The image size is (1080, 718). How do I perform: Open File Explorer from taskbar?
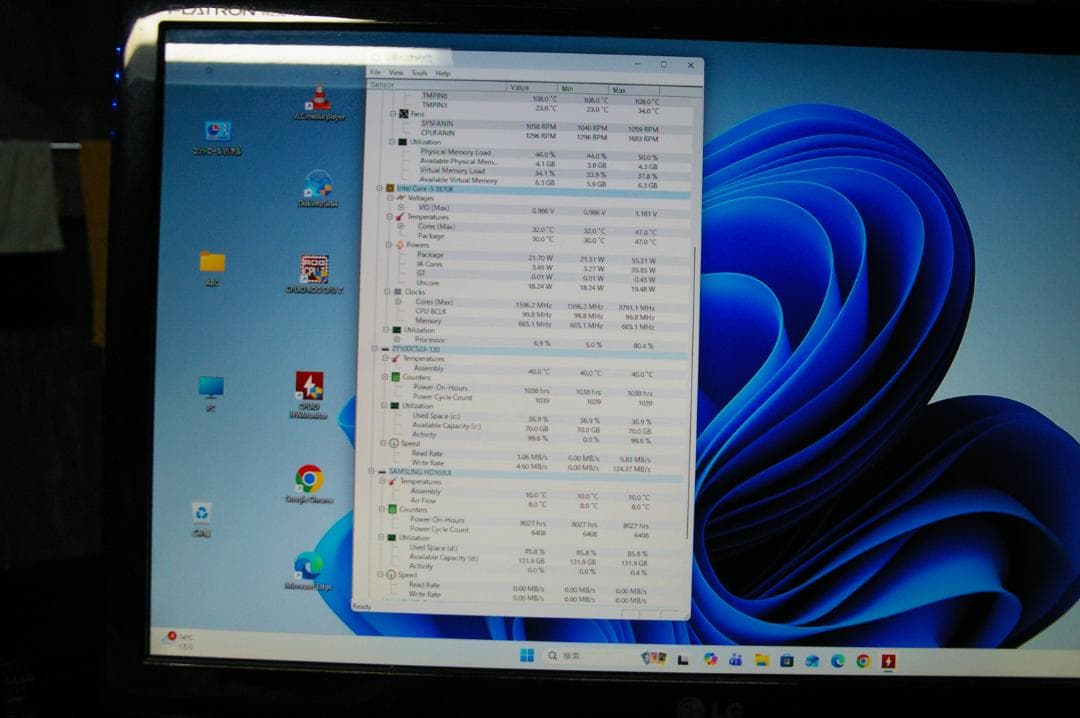click(x=761, y=660)
